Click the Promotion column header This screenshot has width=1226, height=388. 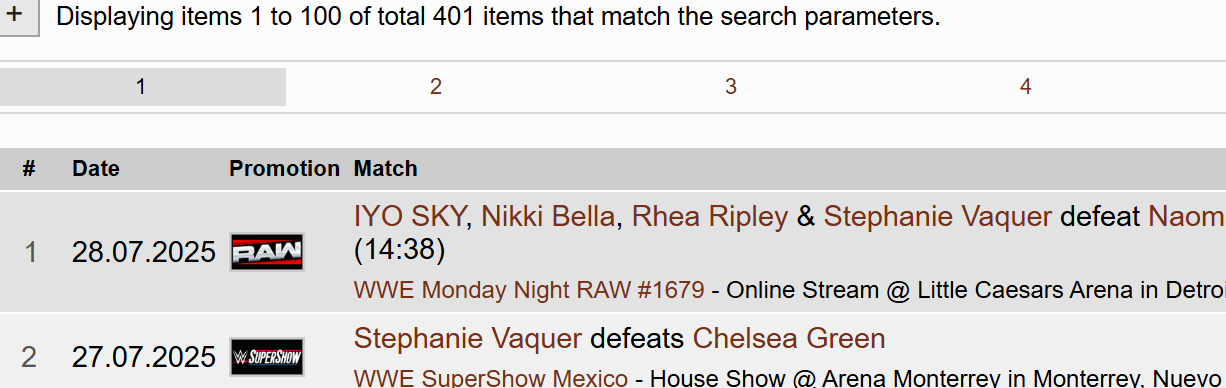[x=285, y=169]
